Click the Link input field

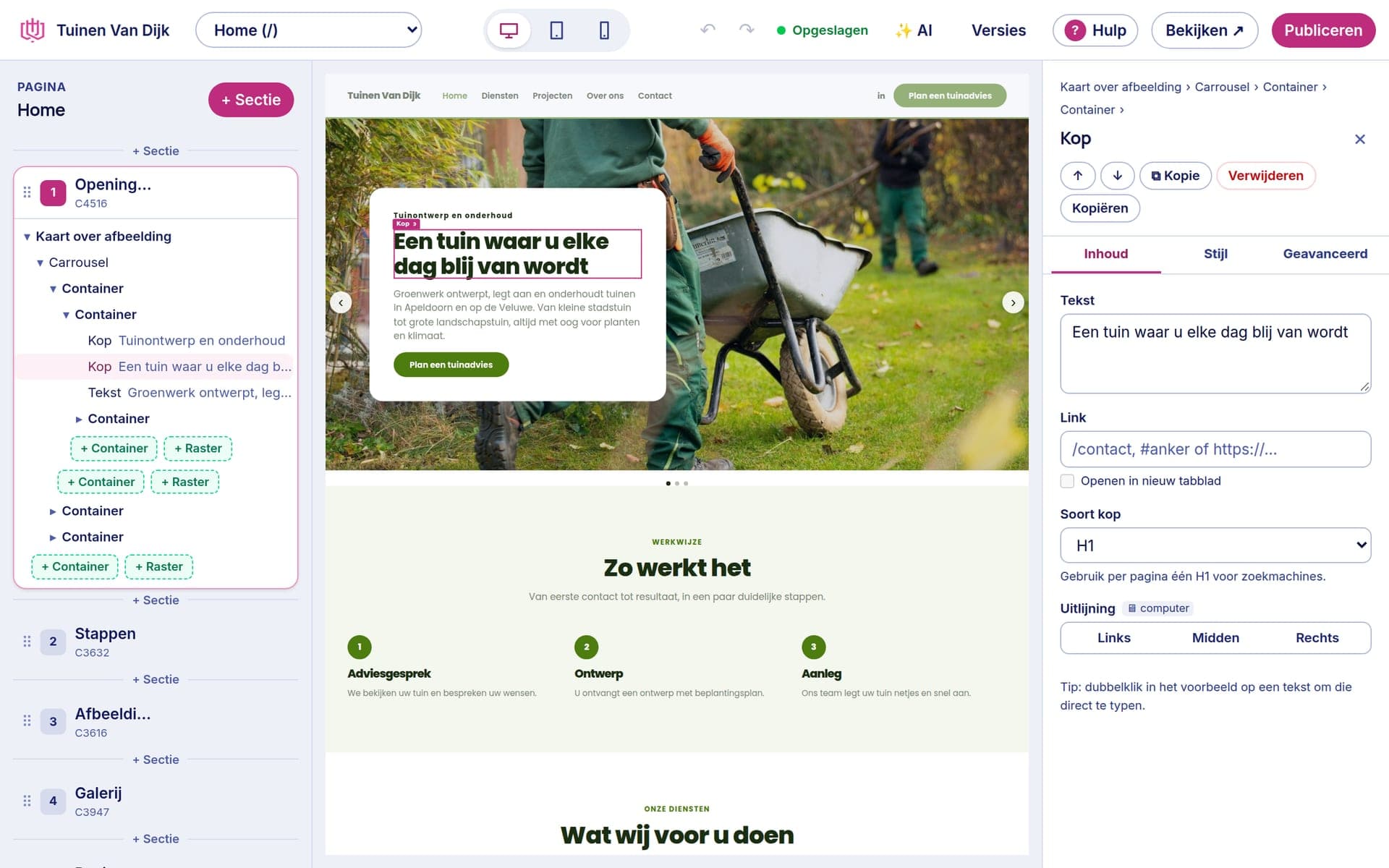pos(1215,449)
